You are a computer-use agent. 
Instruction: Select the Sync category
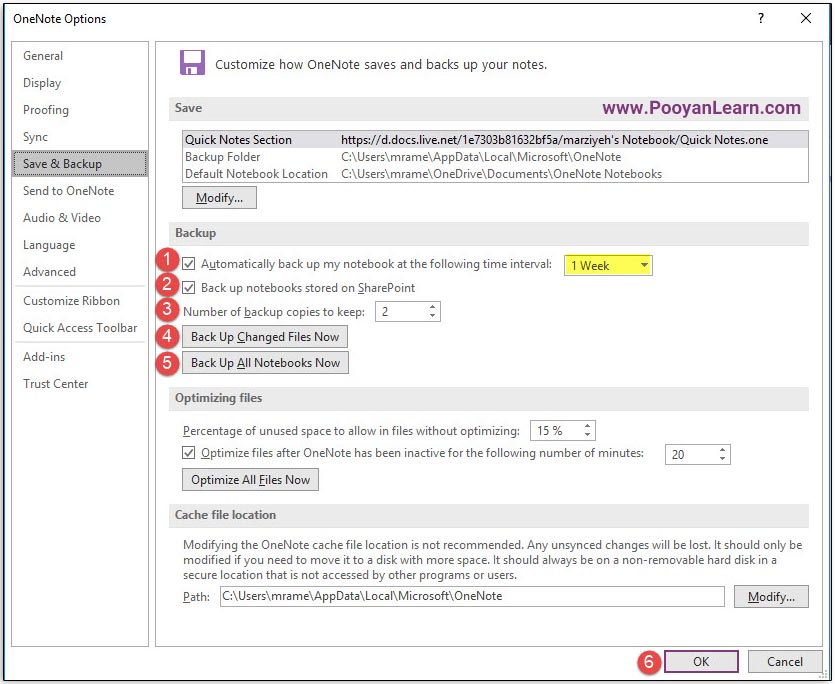(x=79, y=137)
